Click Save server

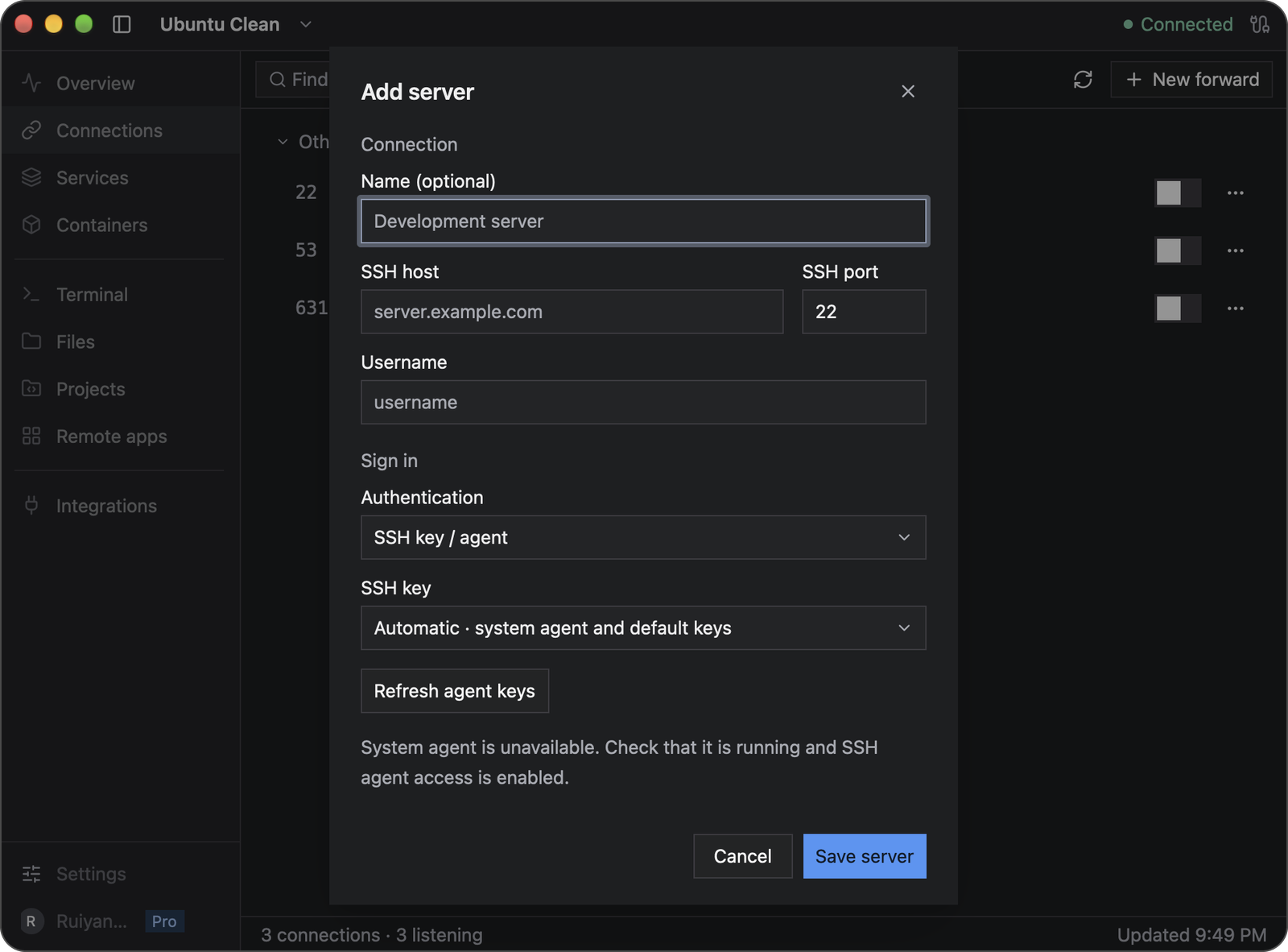(x=865, y=856)
